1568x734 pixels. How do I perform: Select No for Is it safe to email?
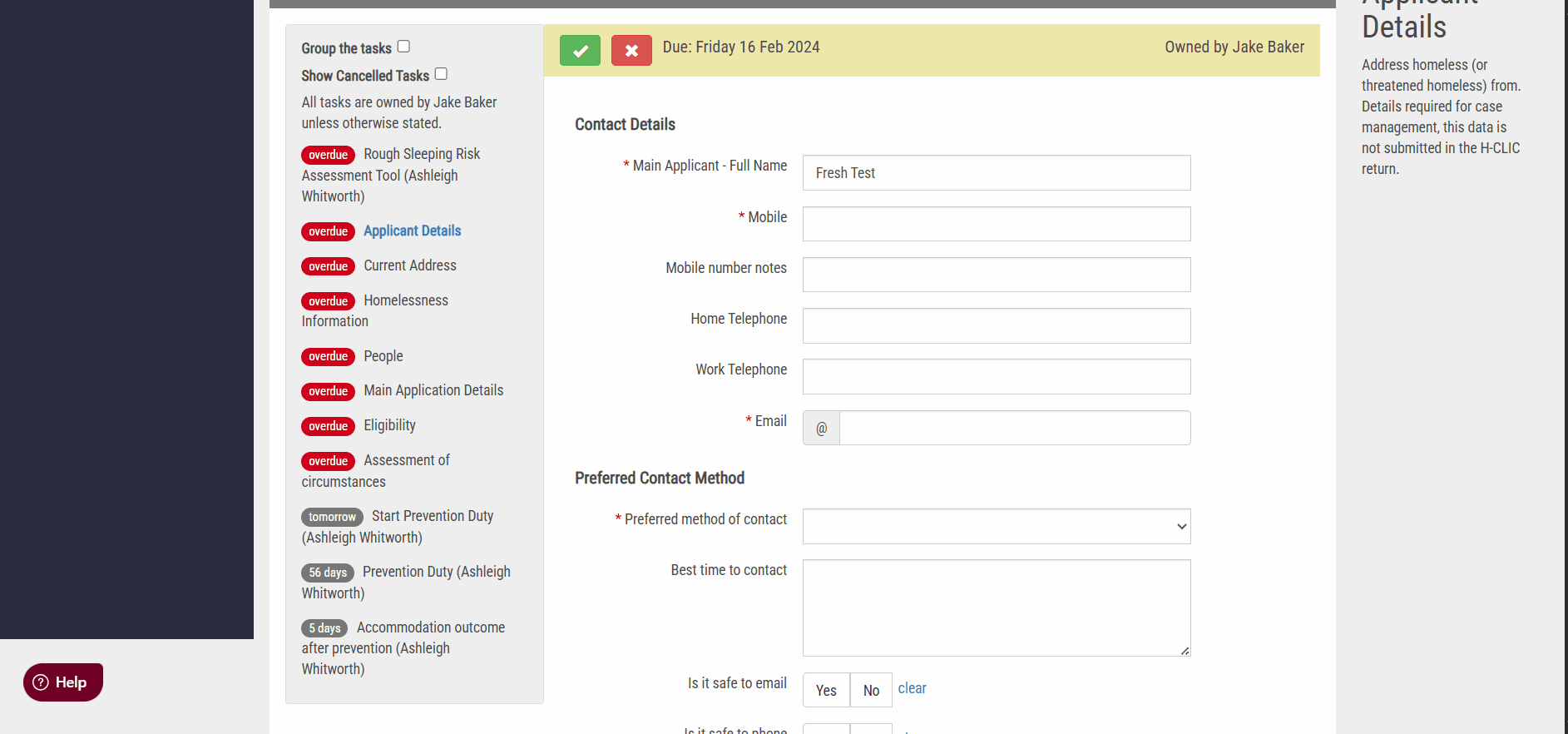[x=871, y=690]
